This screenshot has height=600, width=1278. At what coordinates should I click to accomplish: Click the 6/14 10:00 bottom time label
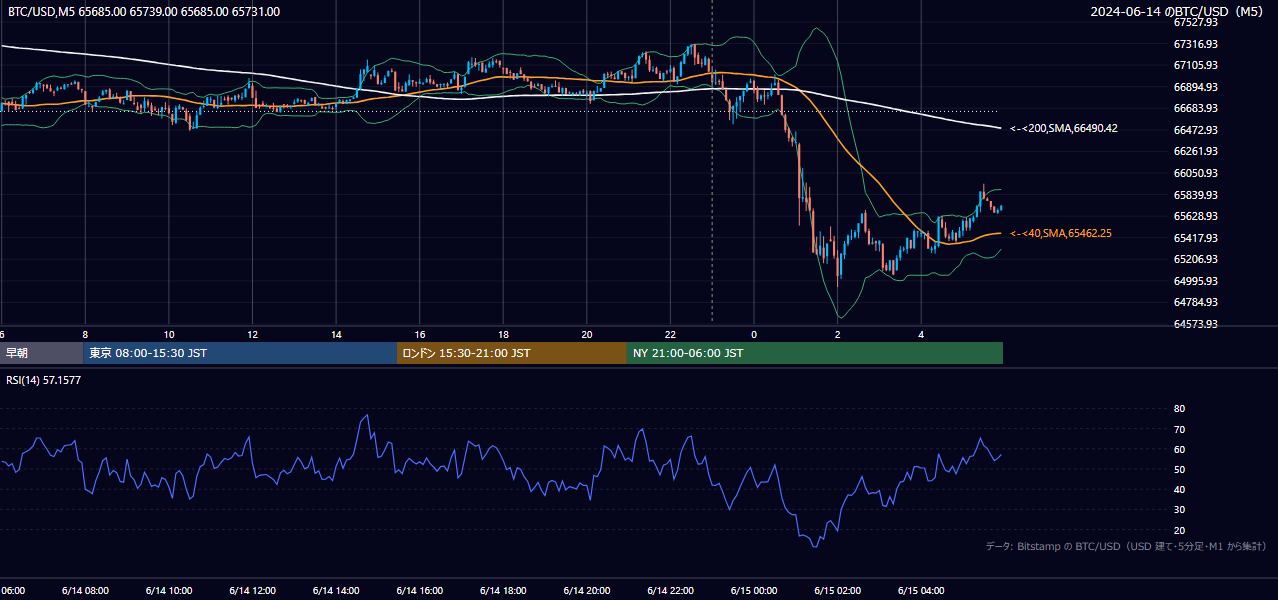coord(169,590)
